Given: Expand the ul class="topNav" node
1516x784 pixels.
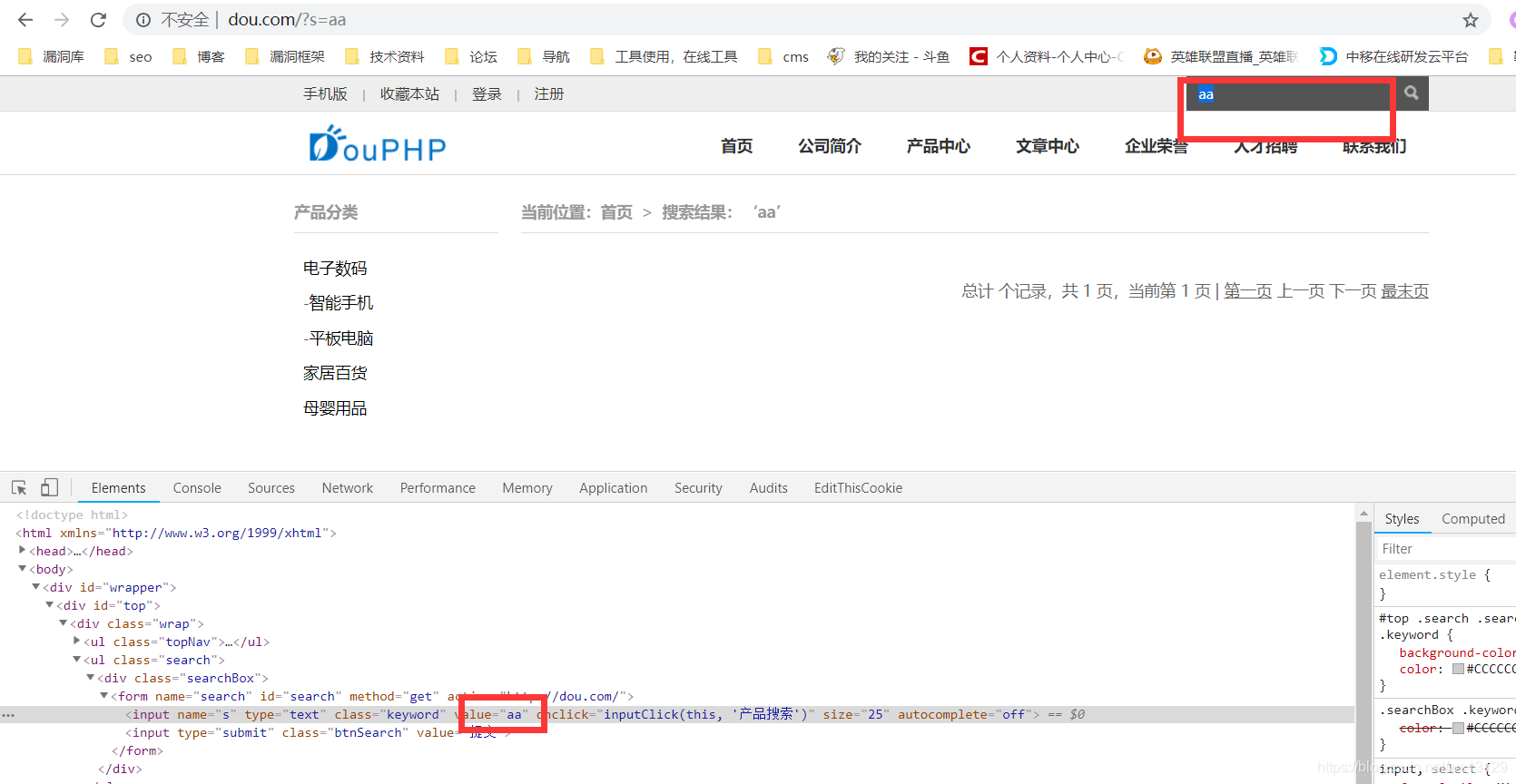Looking at the screenshot, I should 77,642.
